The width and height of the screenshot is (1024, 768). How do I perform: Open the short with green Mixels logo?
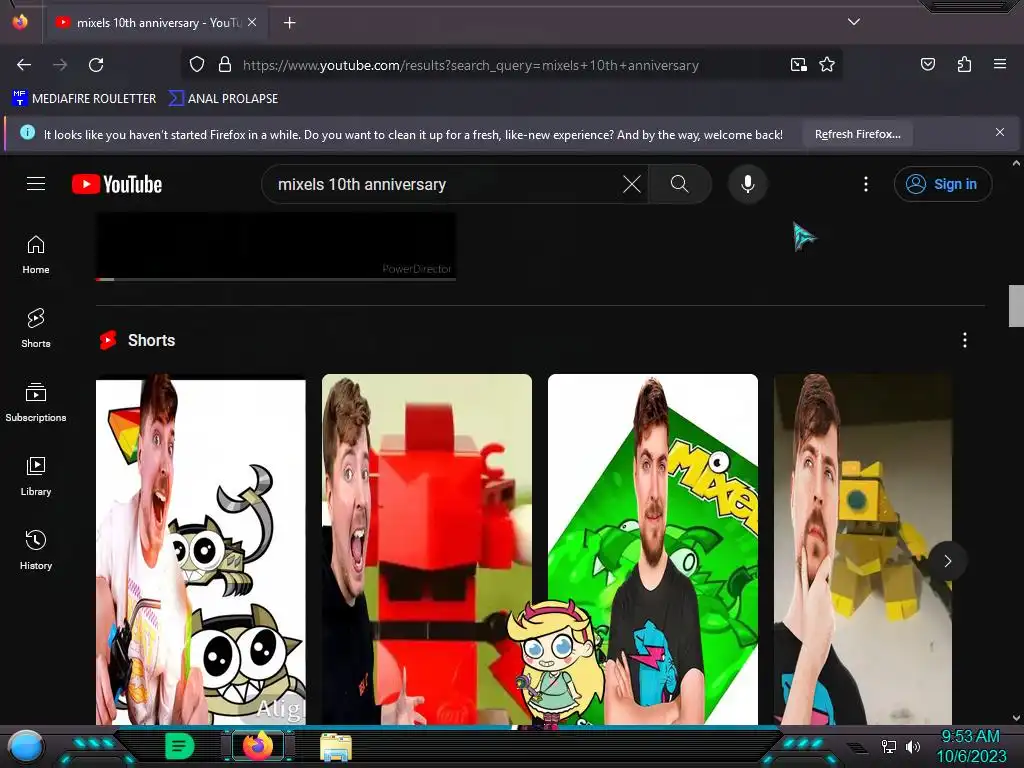tap(653, 550)
